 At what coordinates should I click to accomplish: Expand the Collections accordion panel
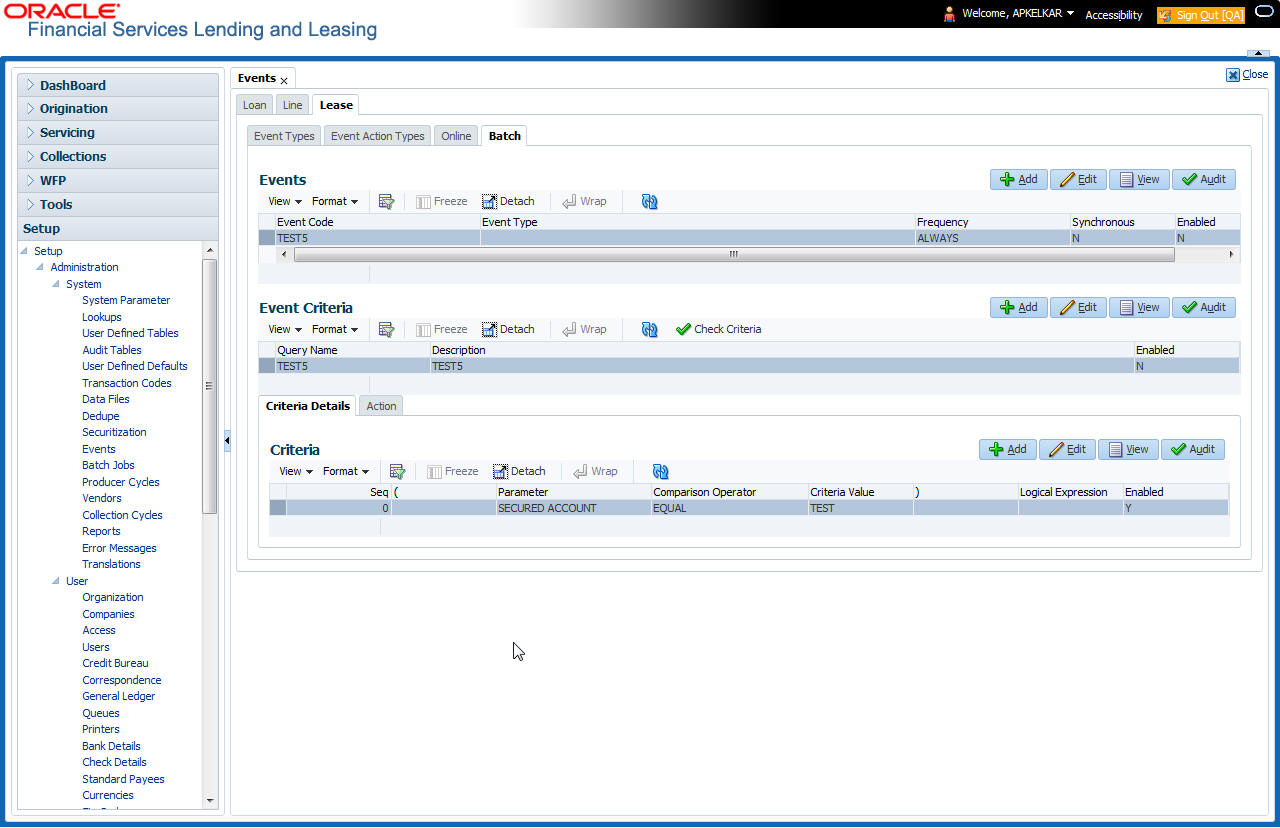click(118, 157)
